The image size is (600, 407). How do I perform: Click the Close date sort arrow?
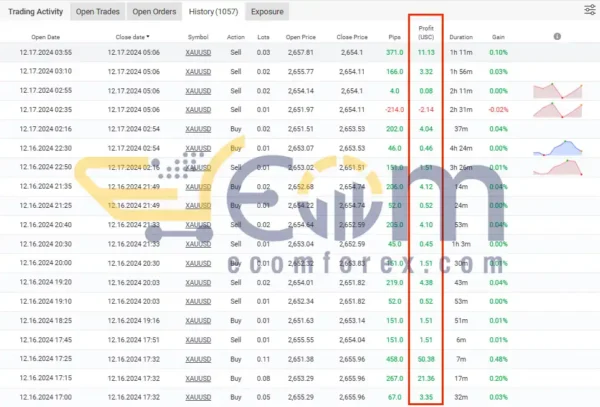[x=148, y=37]
